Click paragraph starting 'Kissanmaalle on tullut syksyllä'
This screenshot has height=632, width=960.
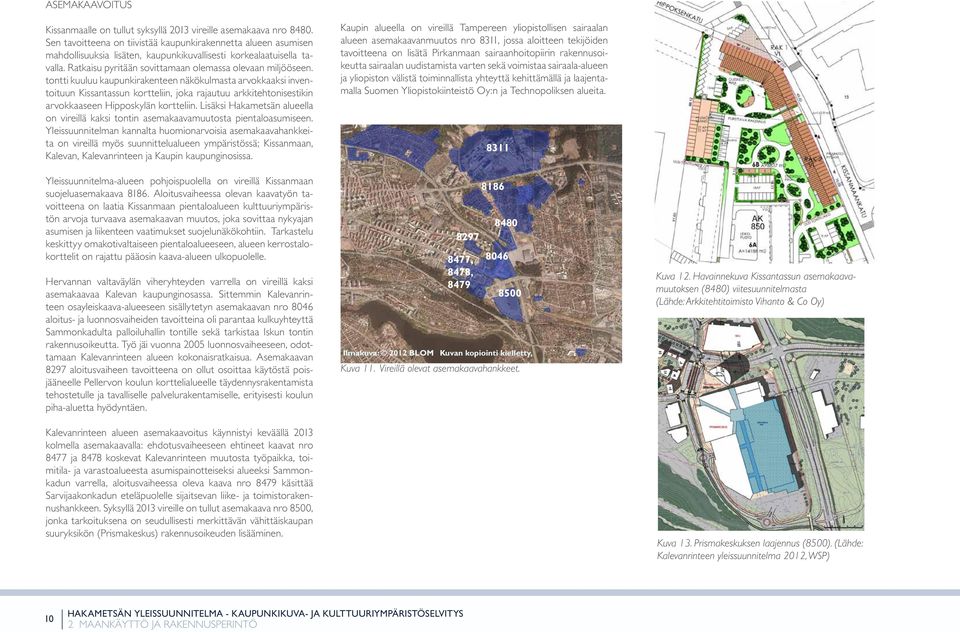coord(179,92)
